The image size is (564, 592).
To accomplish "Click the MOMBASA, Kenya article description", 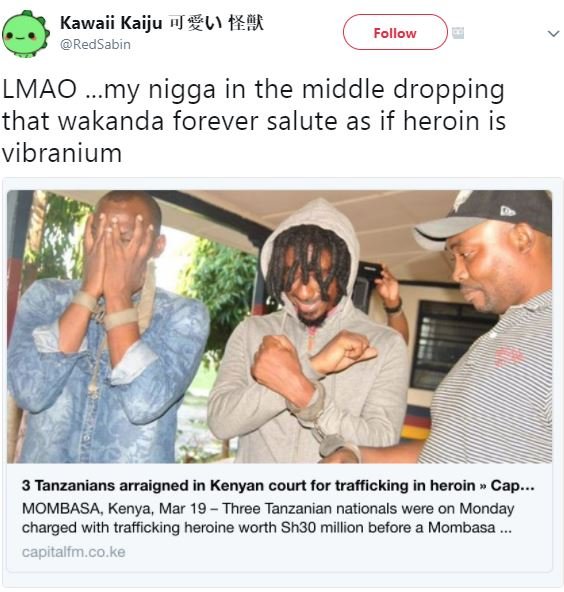I will tap(268, 518).
